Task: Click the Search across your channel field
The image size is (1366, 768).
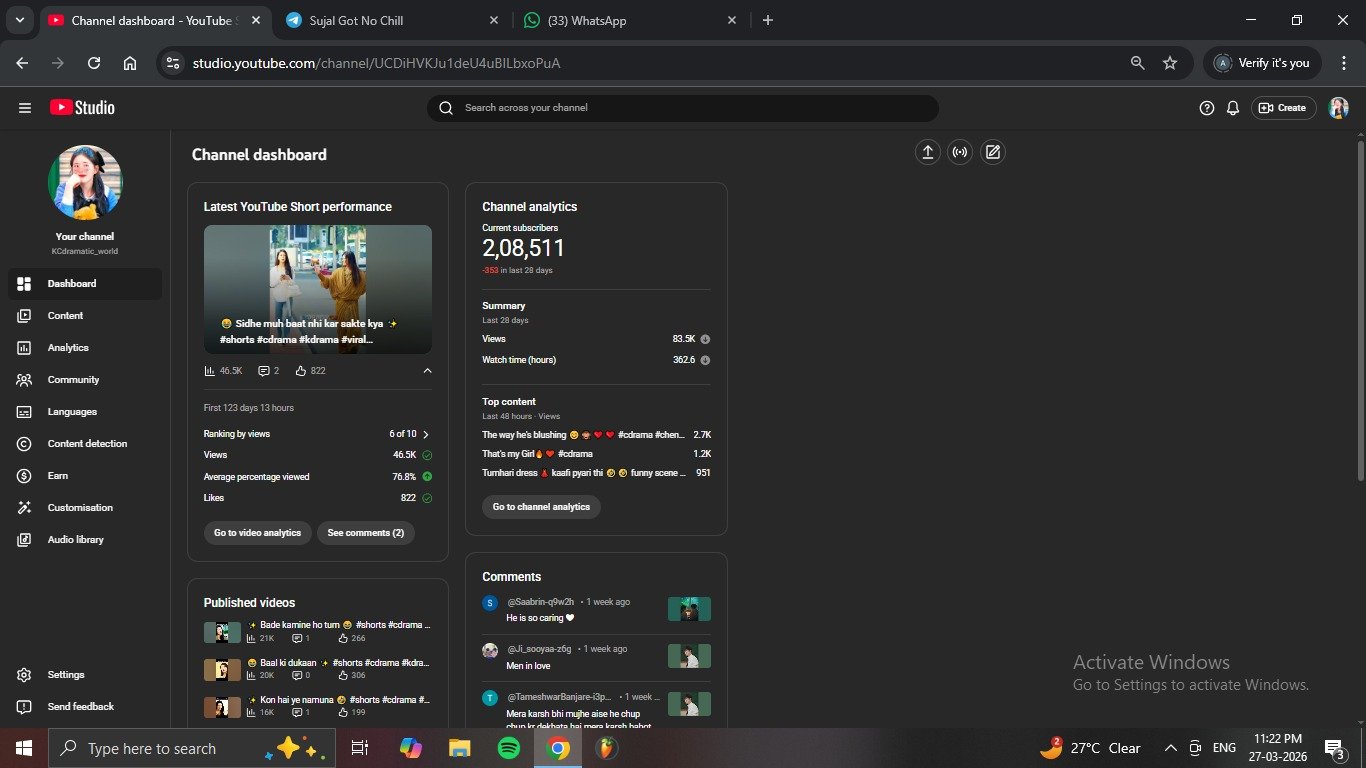Action: [x=690, y=108]
